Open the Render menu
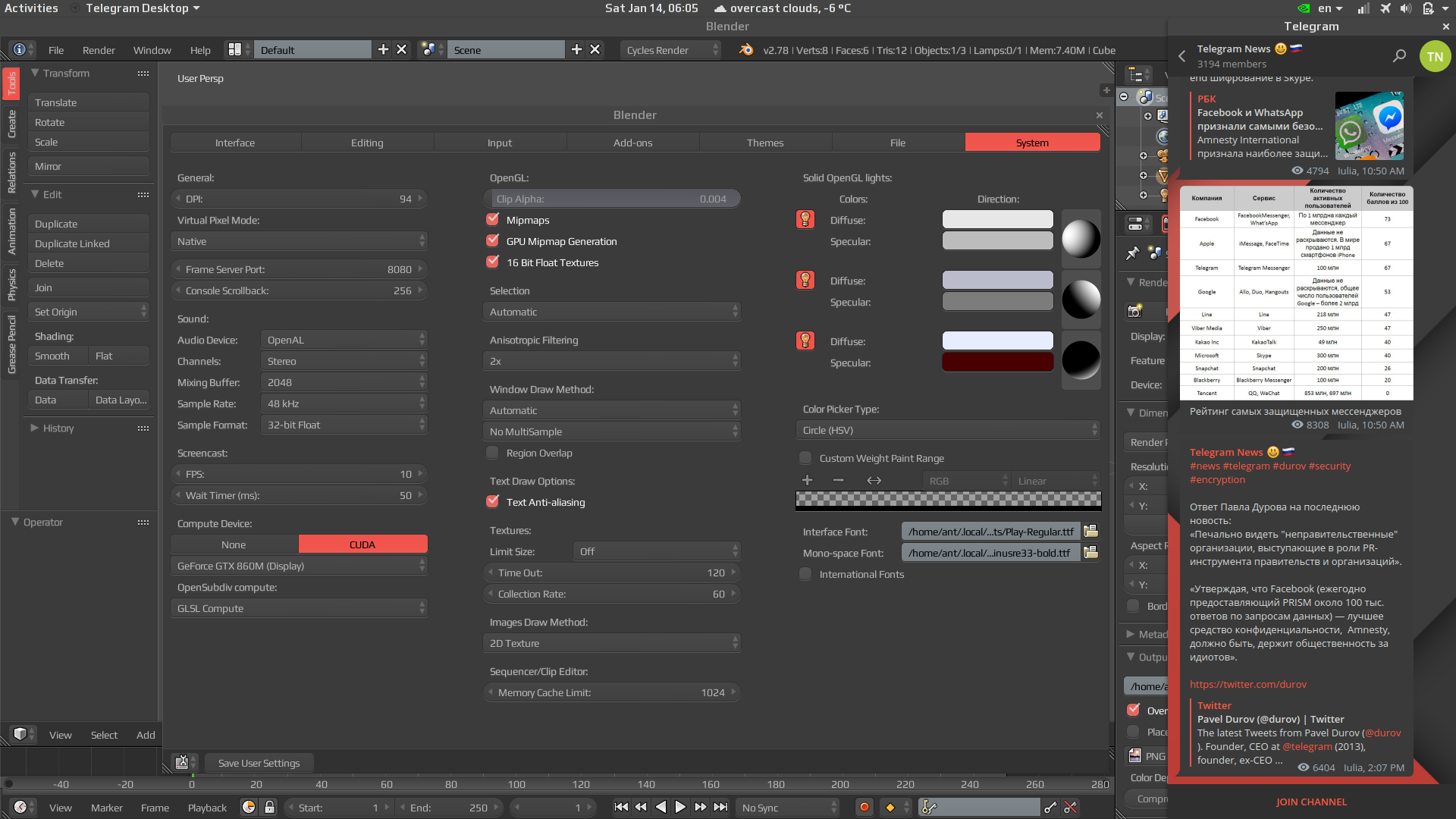 tap(99, 50)
